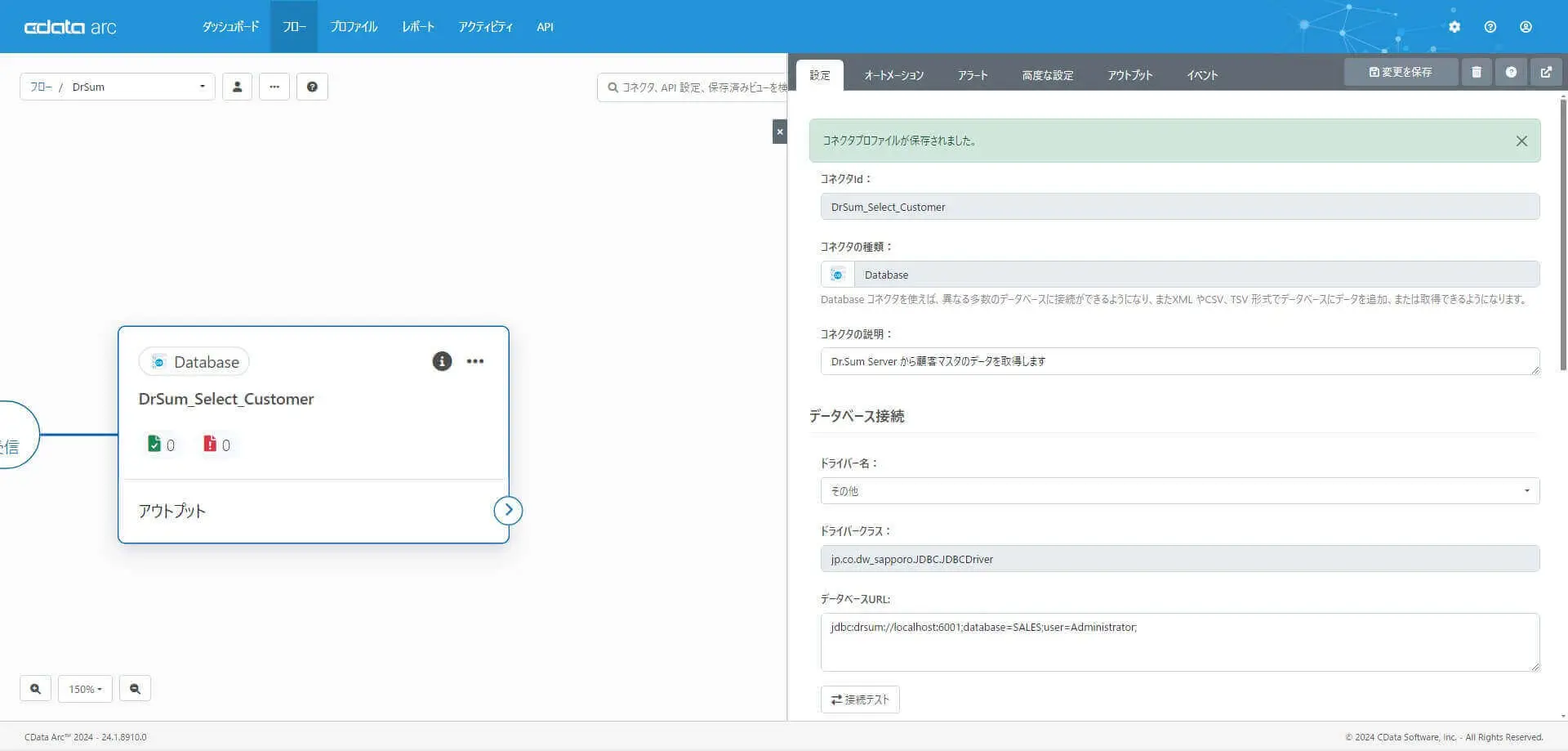Switch to the アウトプット tab
Screen dimensions: 1568x751
point(1130,75)
